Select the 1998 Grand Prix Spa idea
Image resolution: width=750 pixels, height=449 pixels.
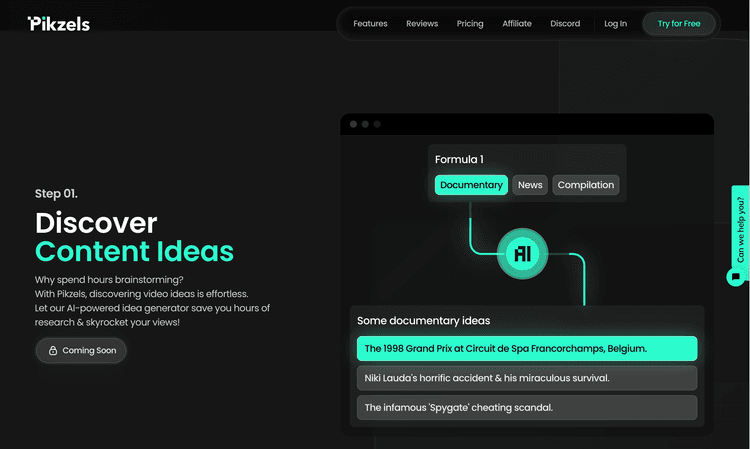pos(527,349)
